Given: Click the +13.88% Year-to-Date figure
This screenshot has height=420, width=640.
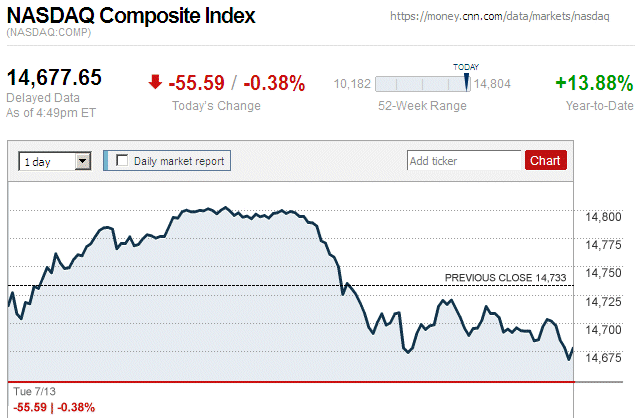Looking at the screenshot, I should pyautogui.click(x=594, y=83).
